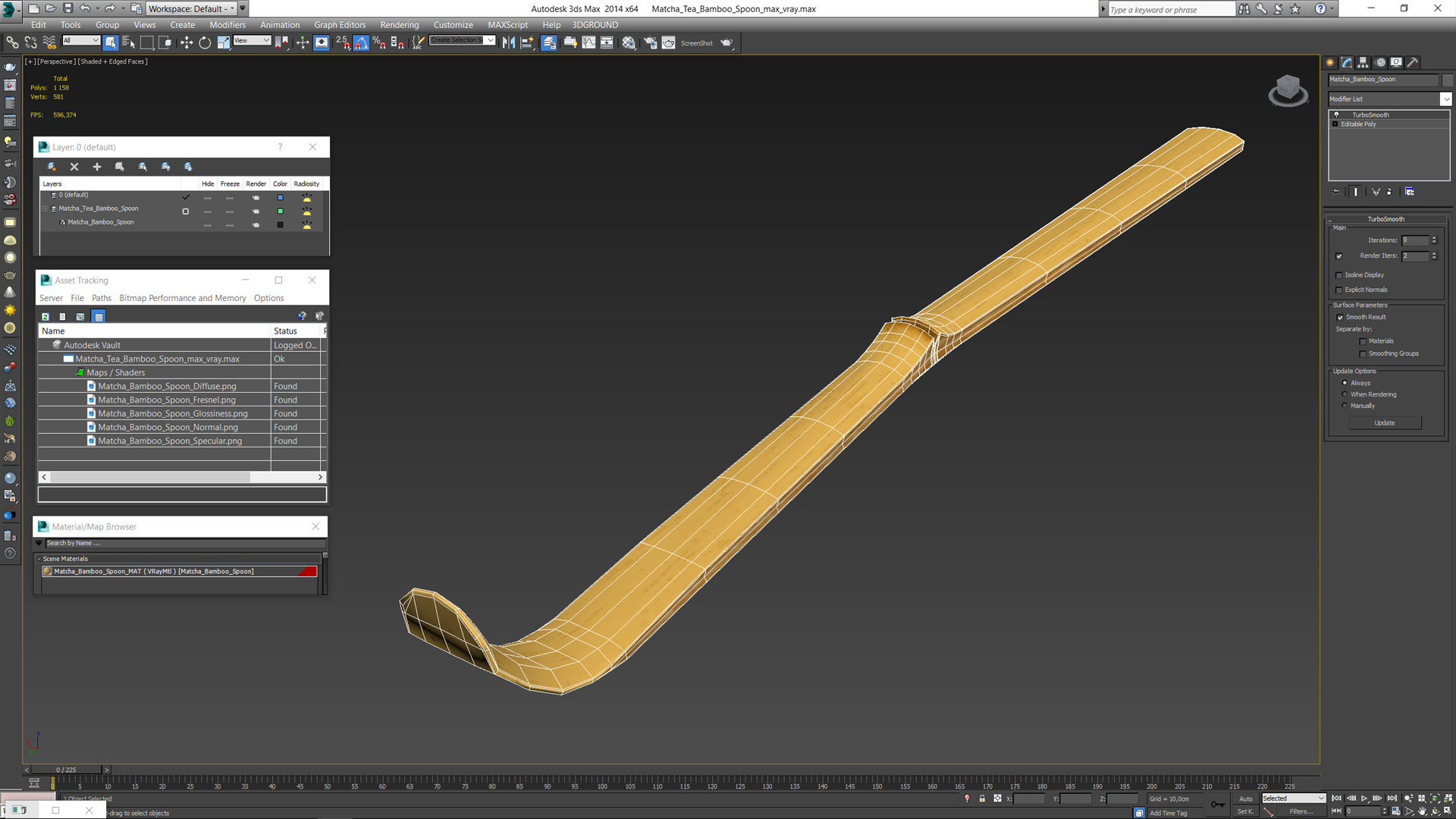Click Create New Layer plus icon
Image resolution: width=1456 pixels, height=819 pixels.
pos(97,167)
